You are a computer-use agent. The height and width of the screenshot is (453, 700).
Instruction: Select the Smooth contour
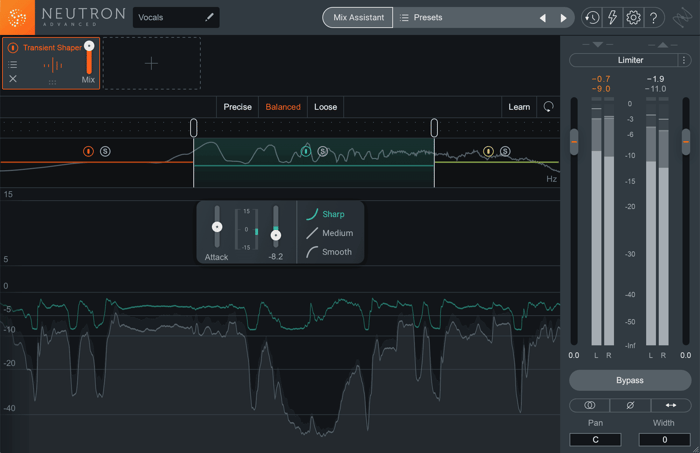(329, 252)
